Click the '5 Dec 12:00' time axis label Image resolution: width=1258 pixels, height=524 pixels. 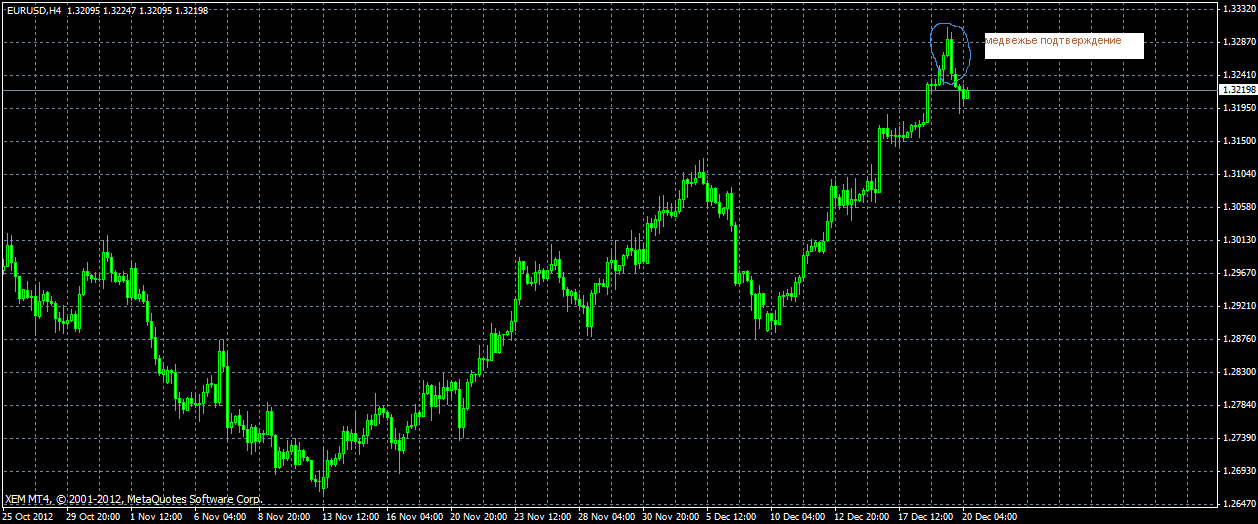[x=732, y=517]
